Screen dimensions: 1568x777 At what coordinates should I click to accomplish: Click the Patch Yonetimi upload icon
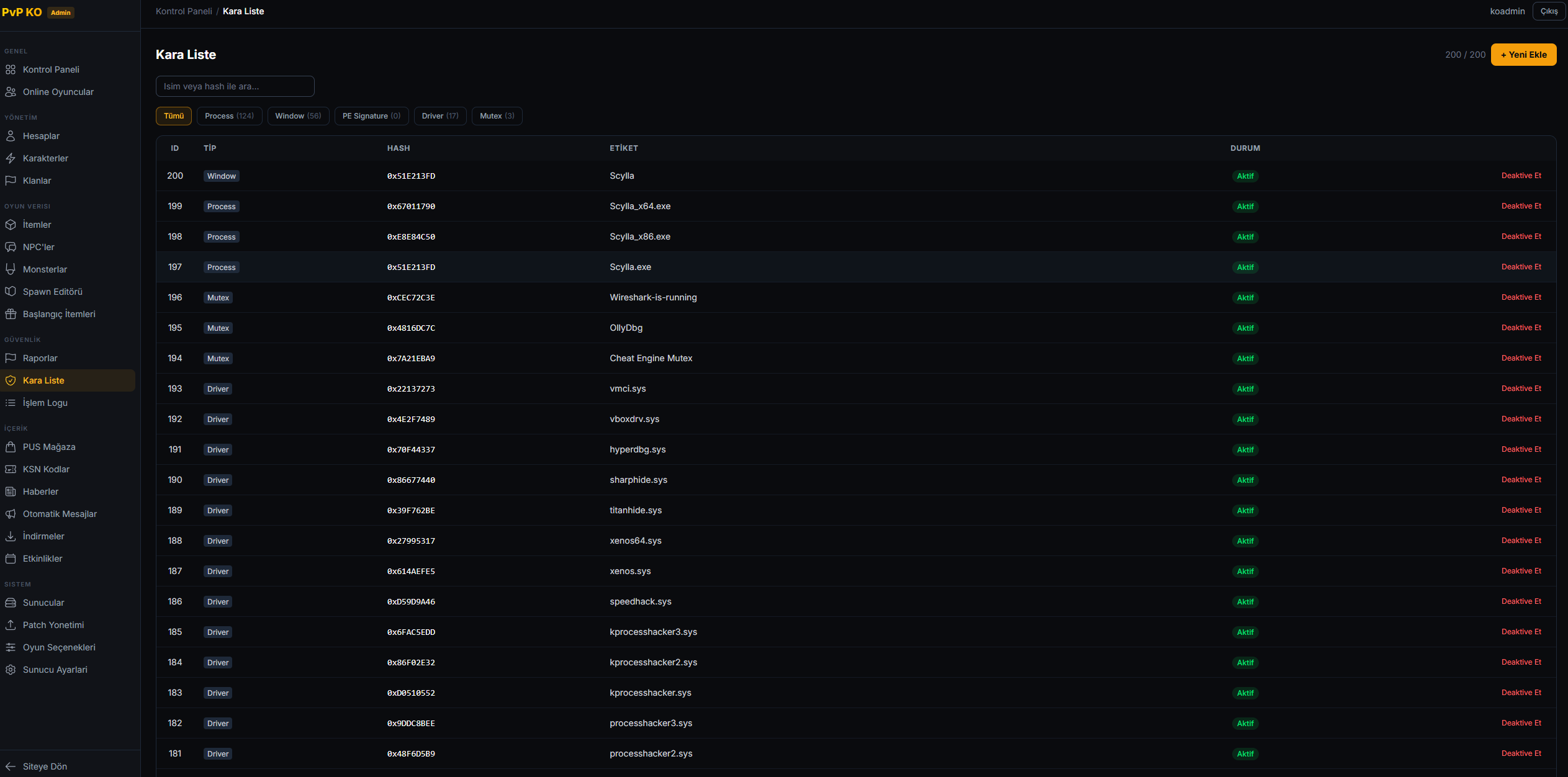pos(11,625)
